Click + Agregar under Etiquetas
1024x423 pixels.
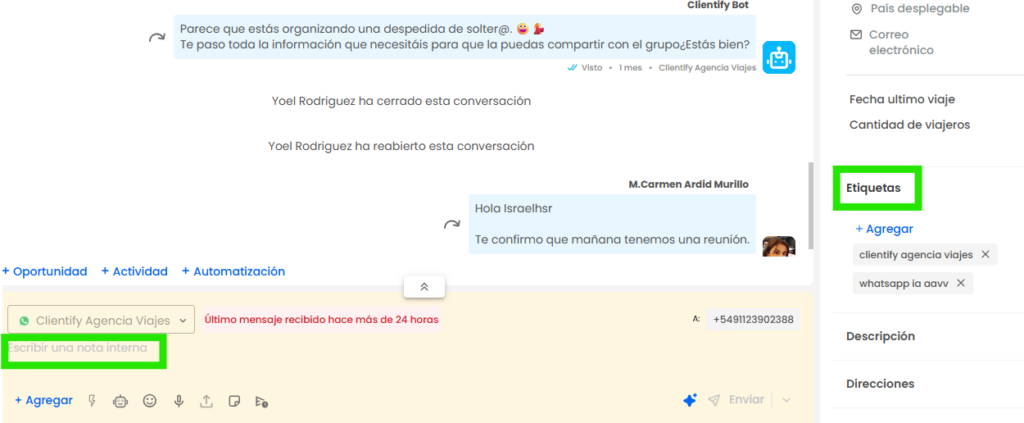[x=884, y=228]
